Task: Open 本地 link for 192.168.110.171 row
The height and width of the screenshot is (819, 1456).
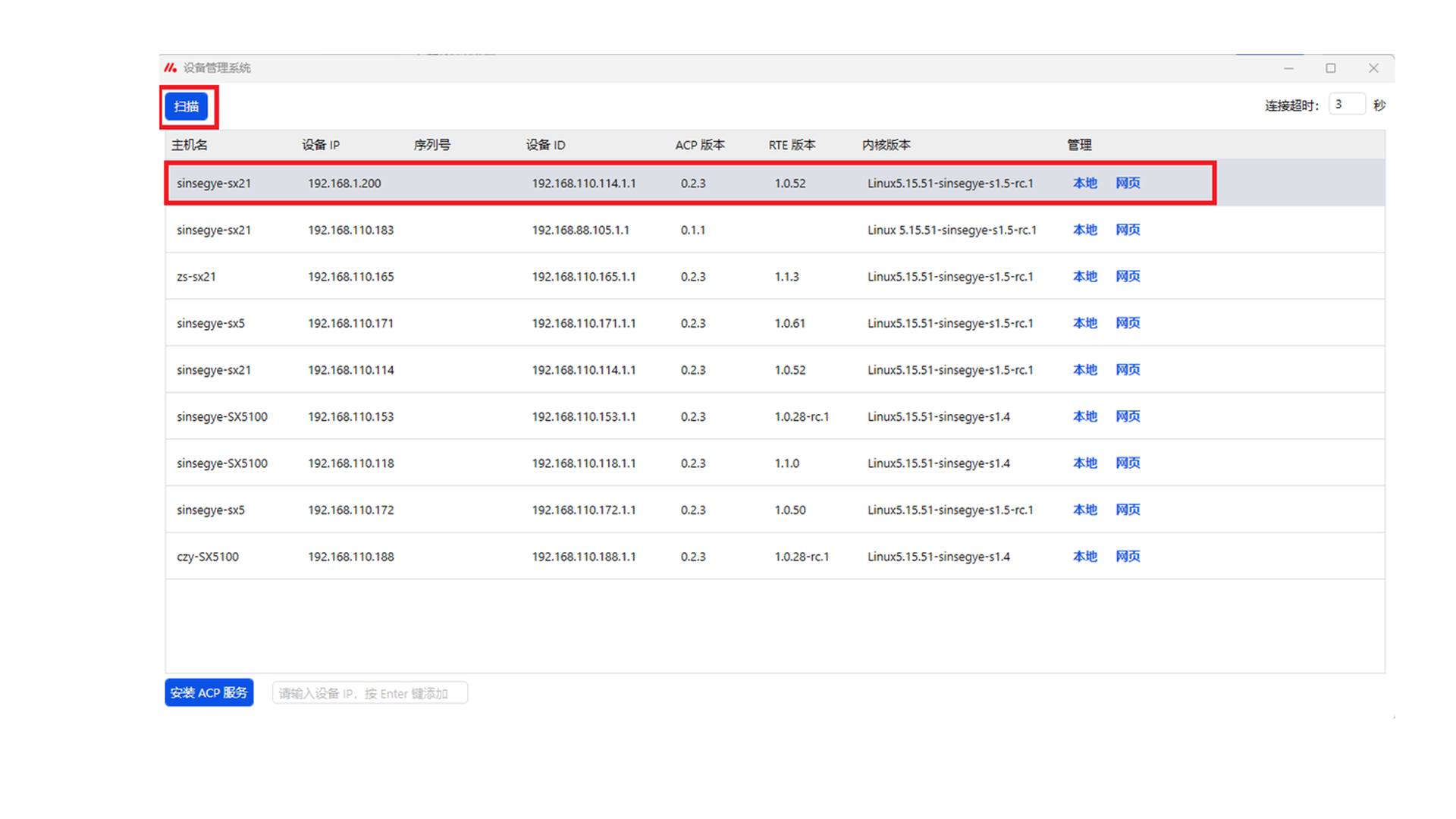Action: pyautogui.click(x=1084, y=323)
